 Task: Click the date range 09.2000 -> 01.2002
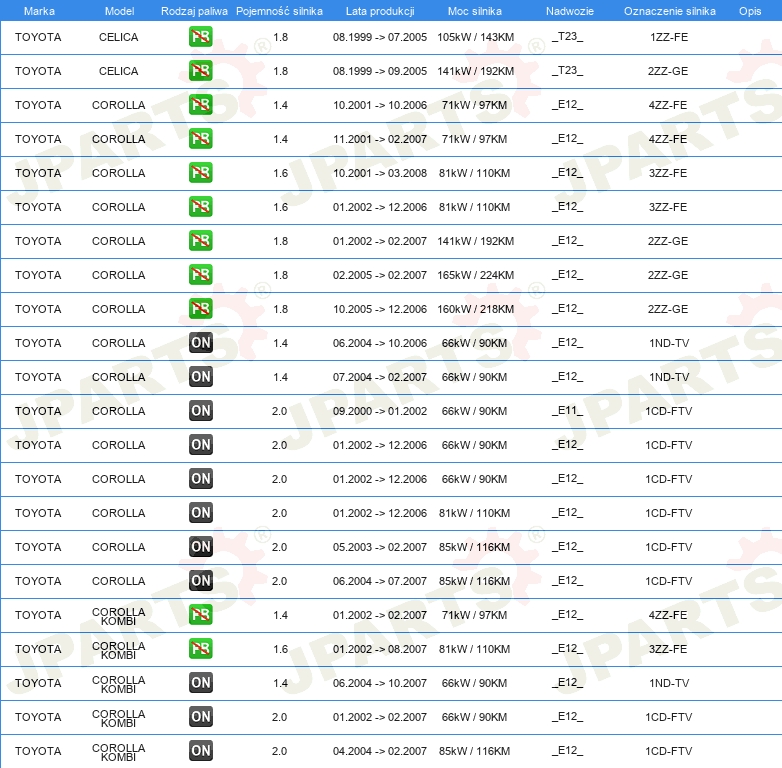(380, 410)
